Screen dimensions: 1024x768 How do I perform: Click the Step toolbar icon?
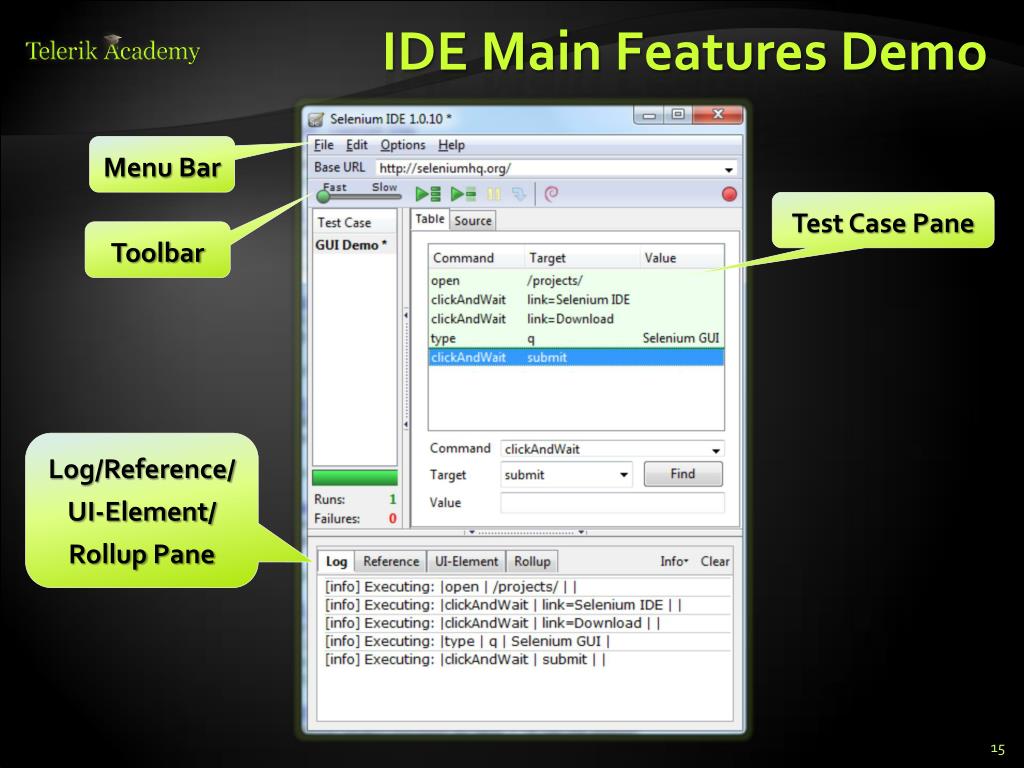[x=519, y=194]
